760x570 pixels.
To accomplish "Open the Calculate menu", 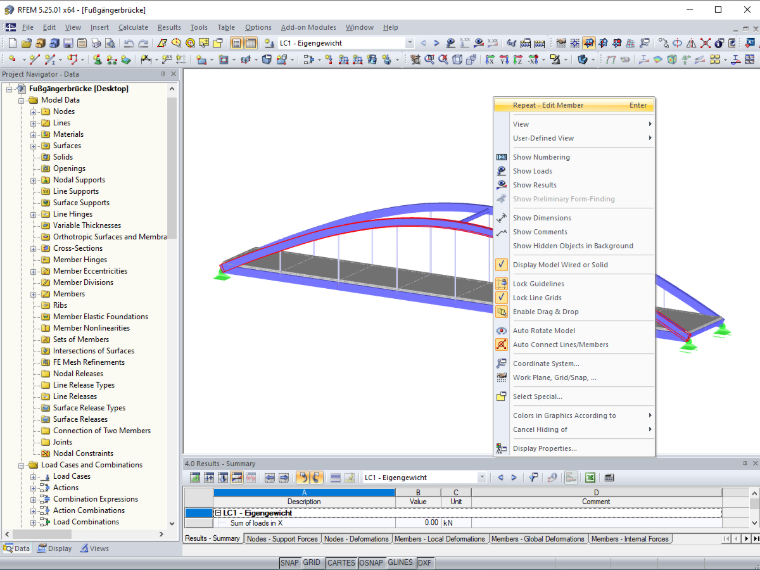I will (133, 28).
